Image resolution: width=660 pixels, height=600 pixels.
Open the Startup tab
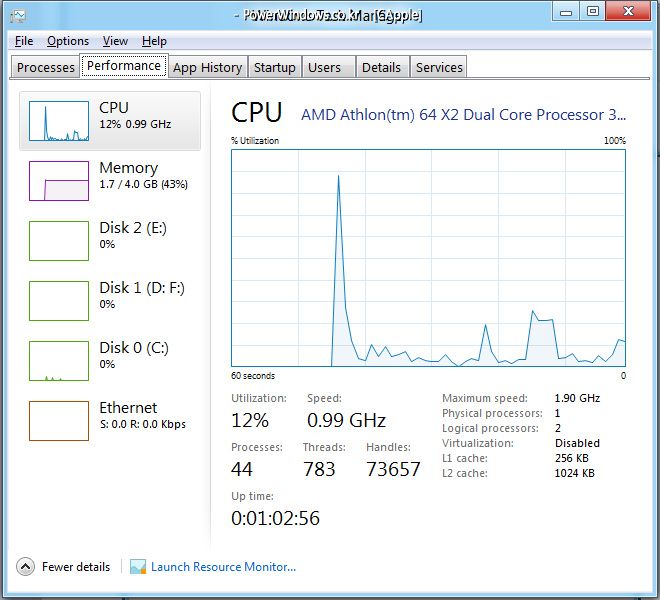coord(274,67)
